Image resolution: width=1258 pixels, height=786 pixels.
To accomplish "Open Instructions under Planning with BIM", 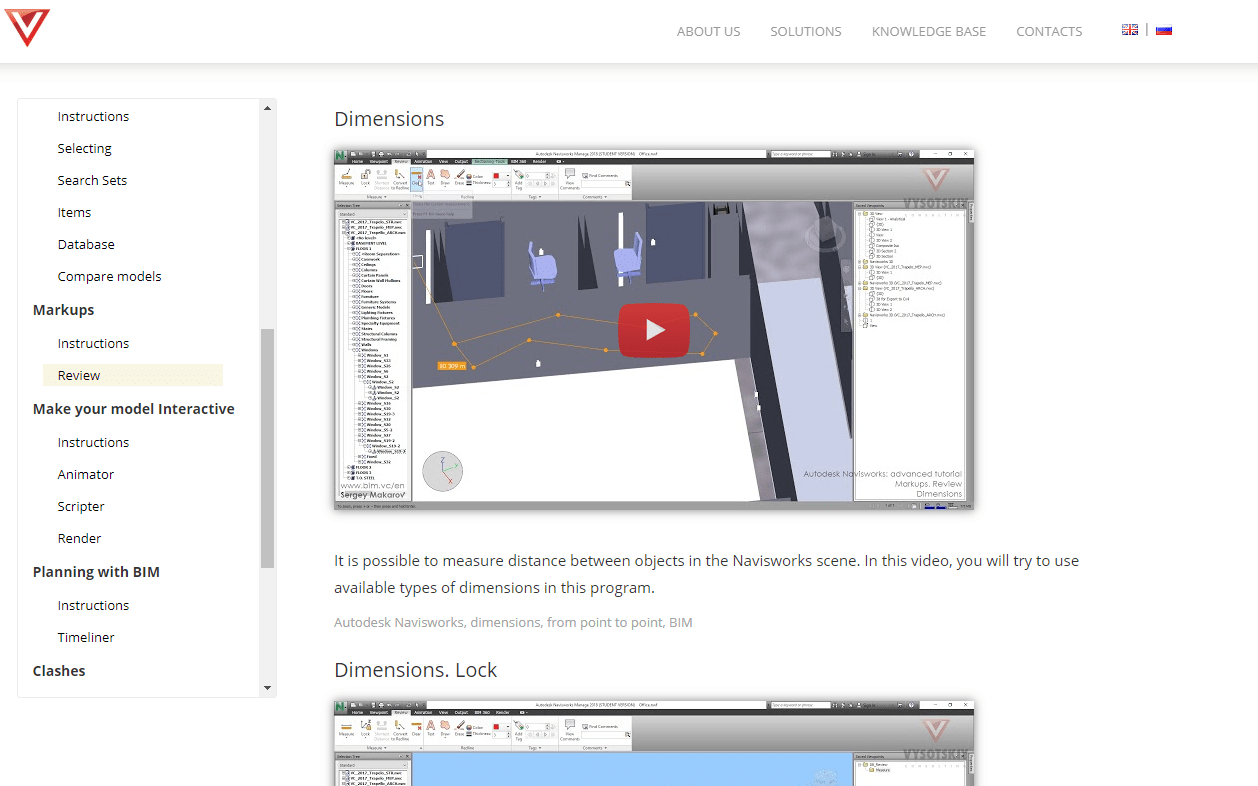I will coord(93,605).
